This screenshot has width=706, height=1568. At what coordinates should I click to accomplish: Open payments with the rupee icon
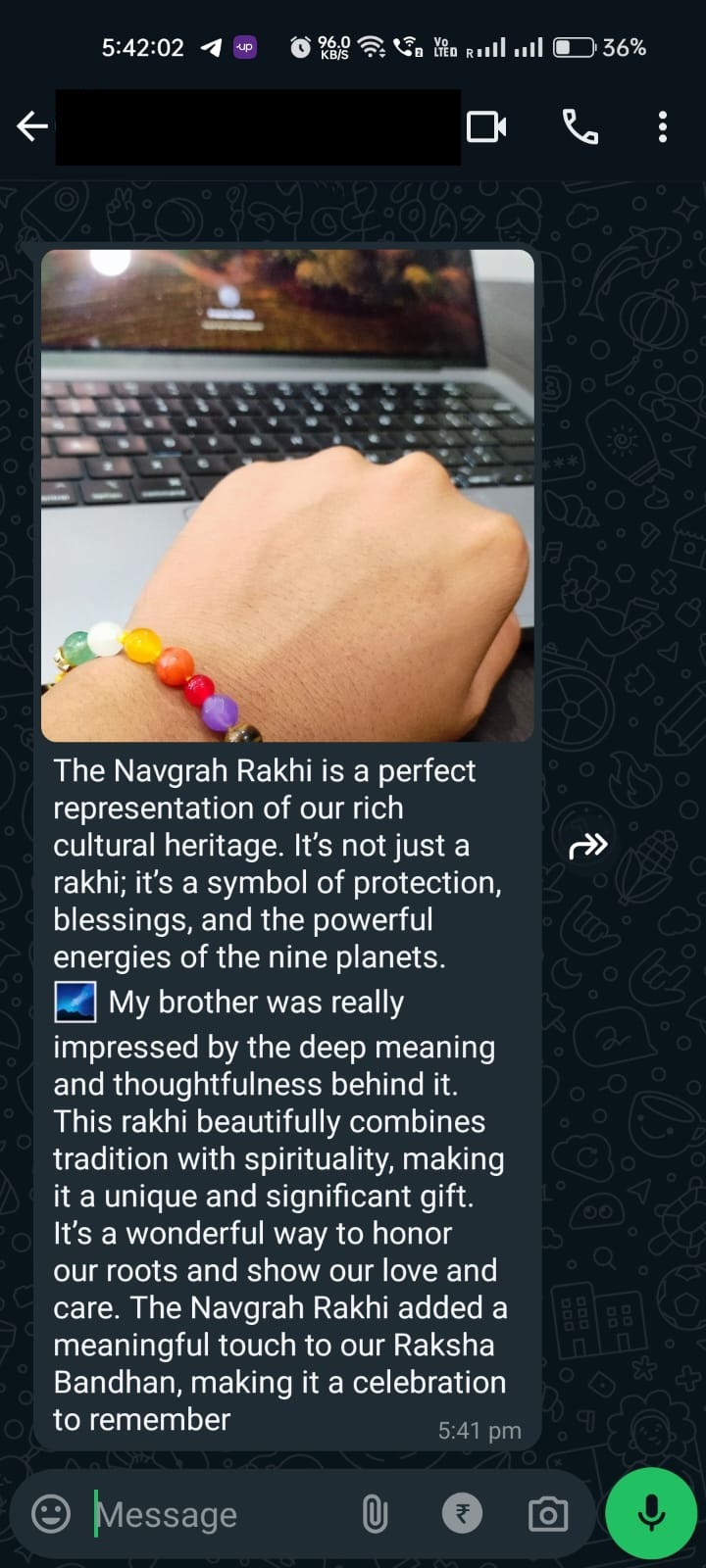pyautogui.click(x=462, y=1514)
